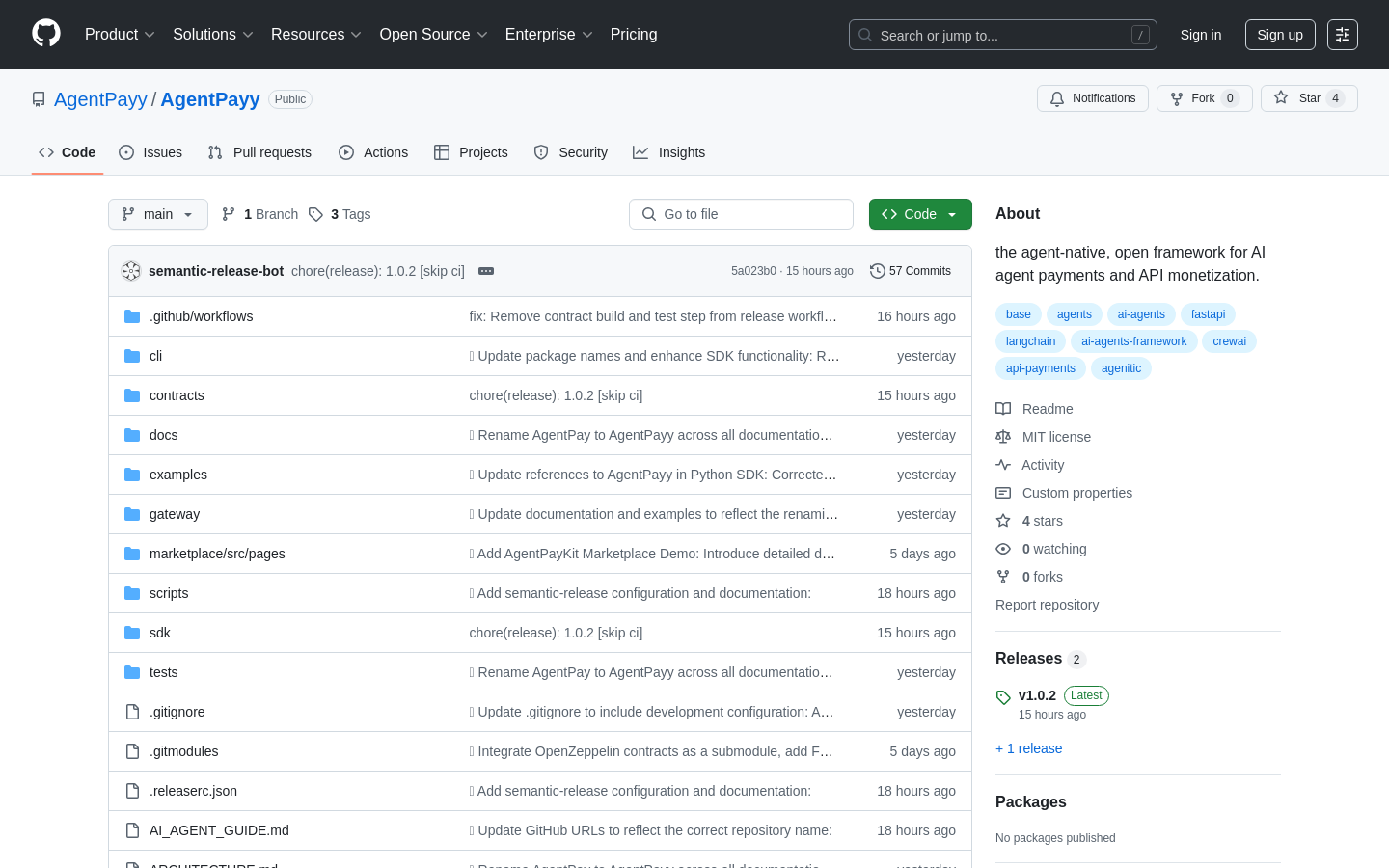This screenshot has width=1389, height=868.
Task: Click the magnifier icon in Go to file box
Action: click(649, 214)
